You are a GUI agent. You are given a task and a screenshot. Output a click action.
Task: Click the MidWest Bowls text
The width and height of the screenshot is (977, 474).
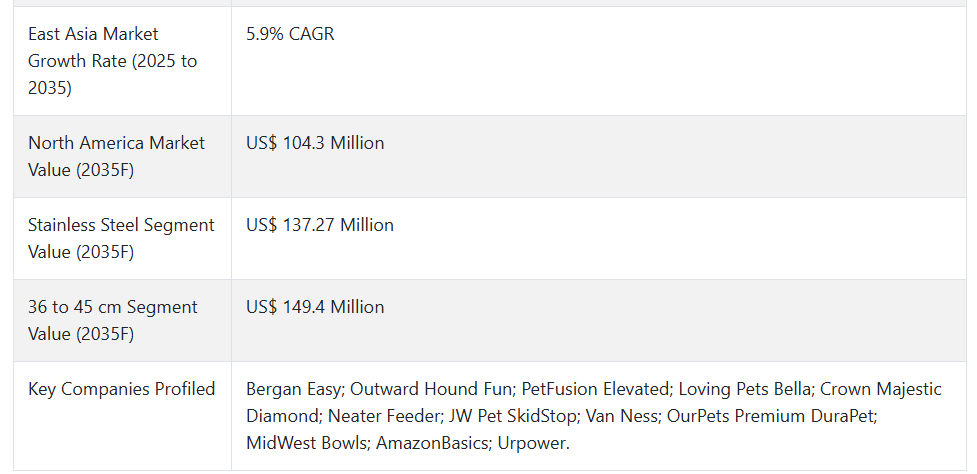pos(305,443)
